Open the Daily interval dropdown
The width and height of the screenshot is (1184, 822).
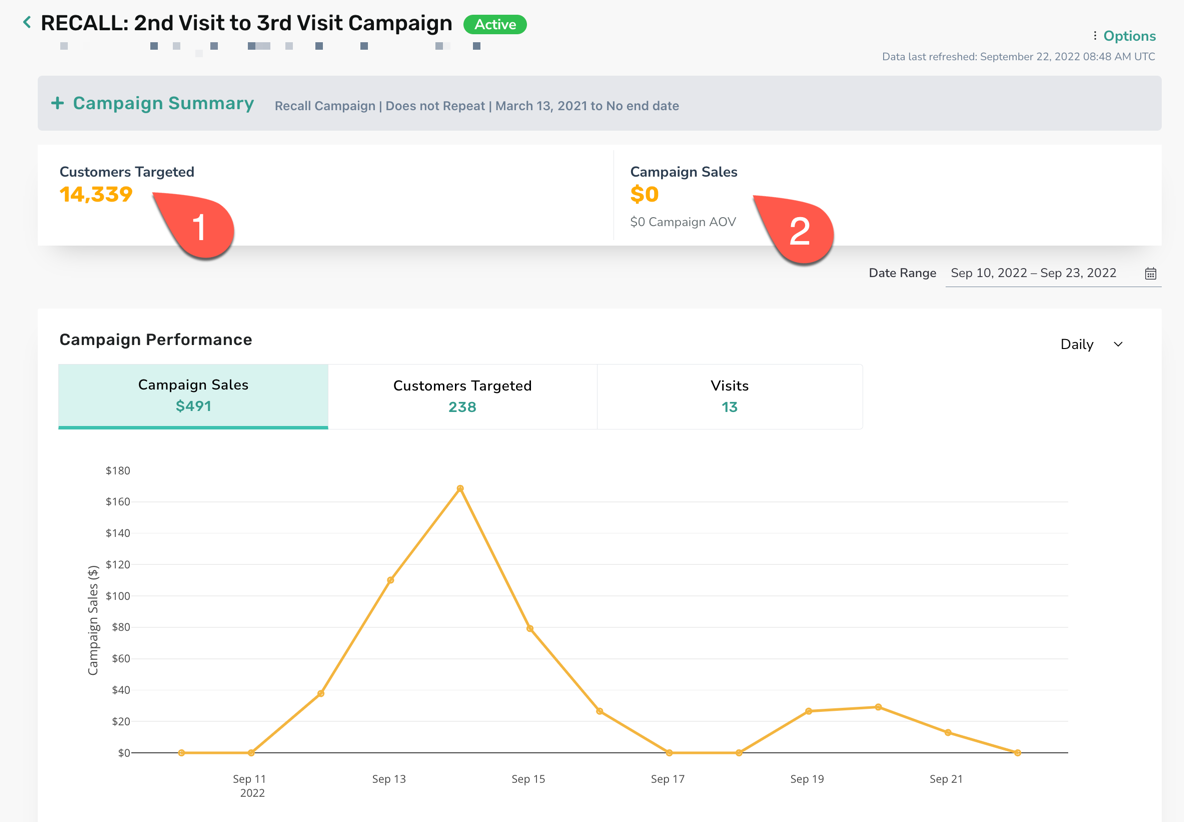(1092, 344)
